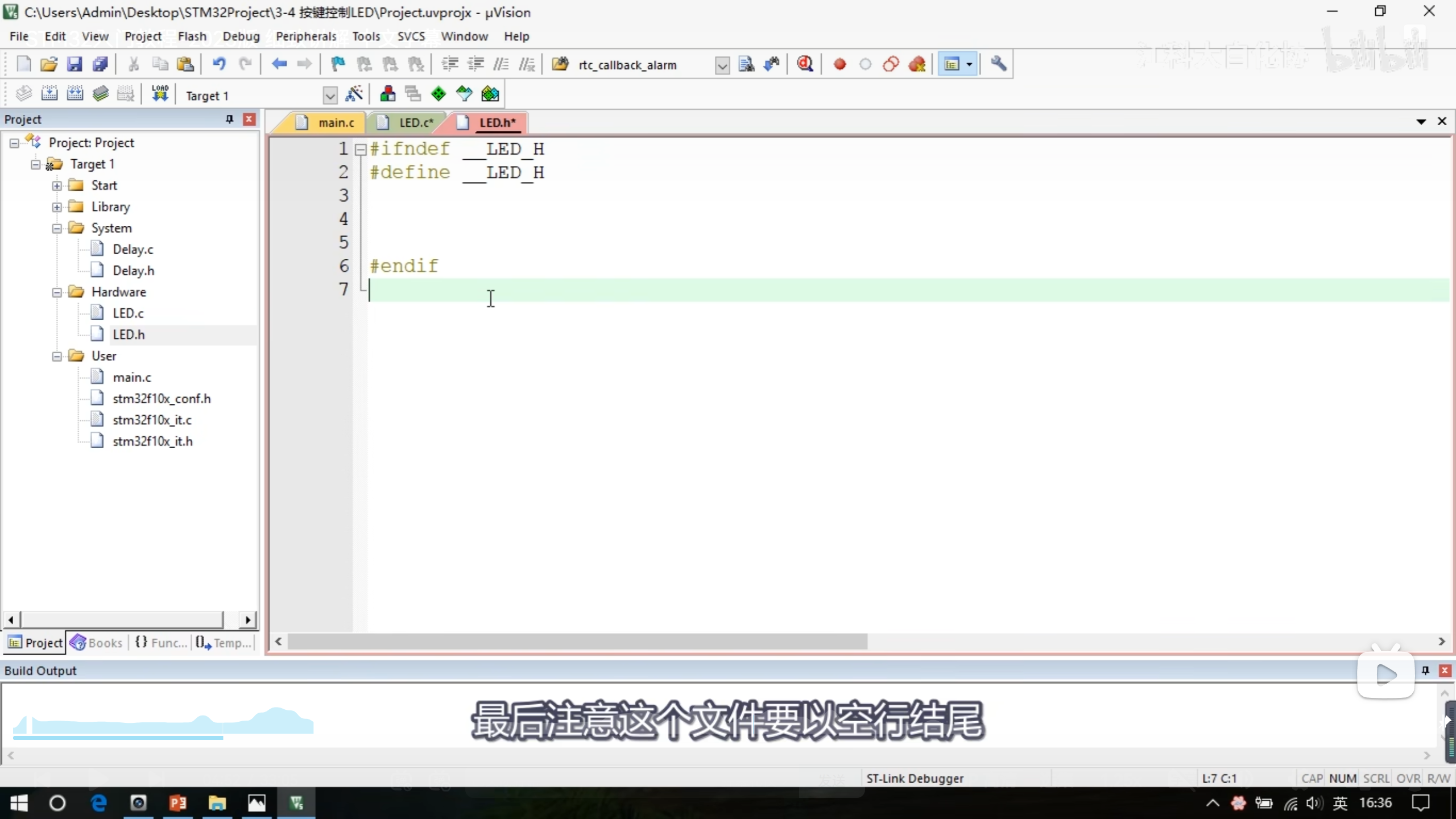Collapse the Hardware folder
The image size is (1456, 819).
click(57, 292)
